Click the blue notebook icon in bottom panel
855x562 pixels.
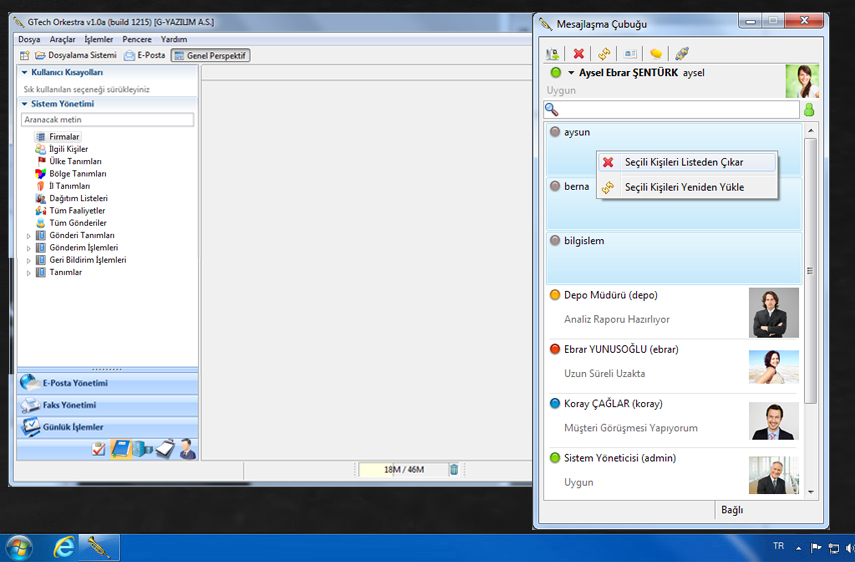click(x=121, y=449)
